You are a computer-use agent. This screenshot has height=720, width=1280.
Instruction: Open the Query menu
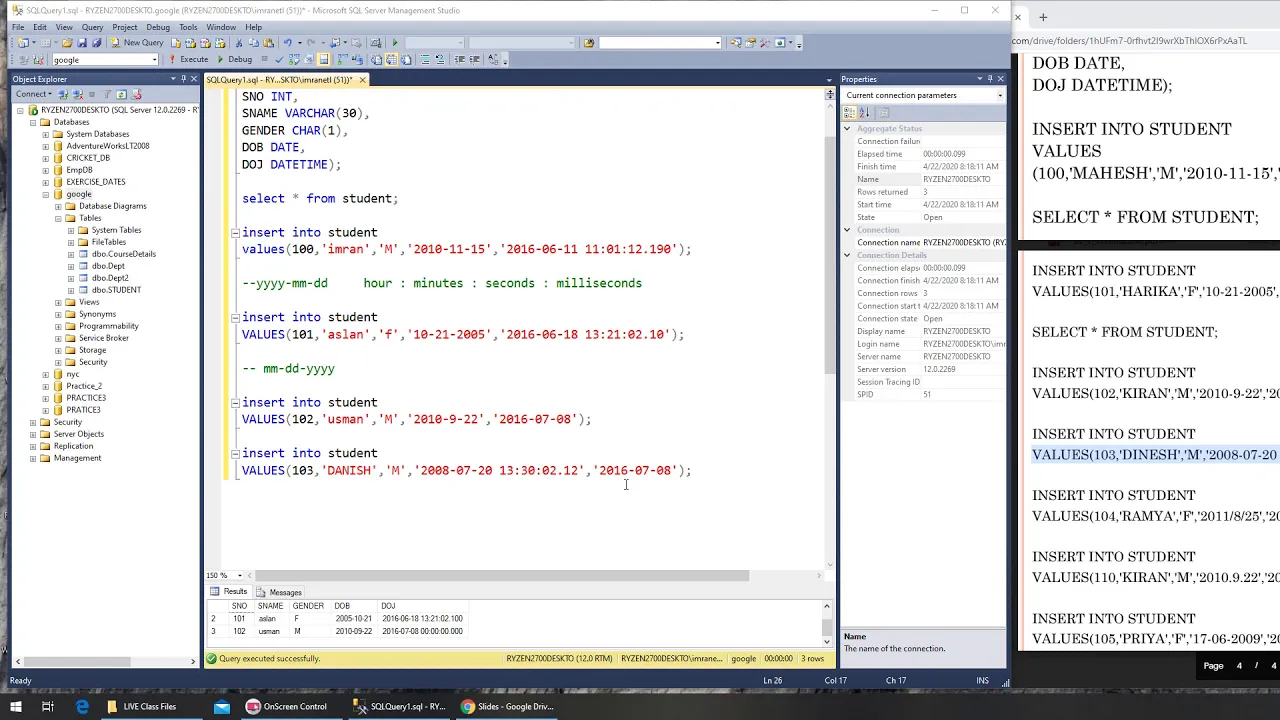(92, 27)
